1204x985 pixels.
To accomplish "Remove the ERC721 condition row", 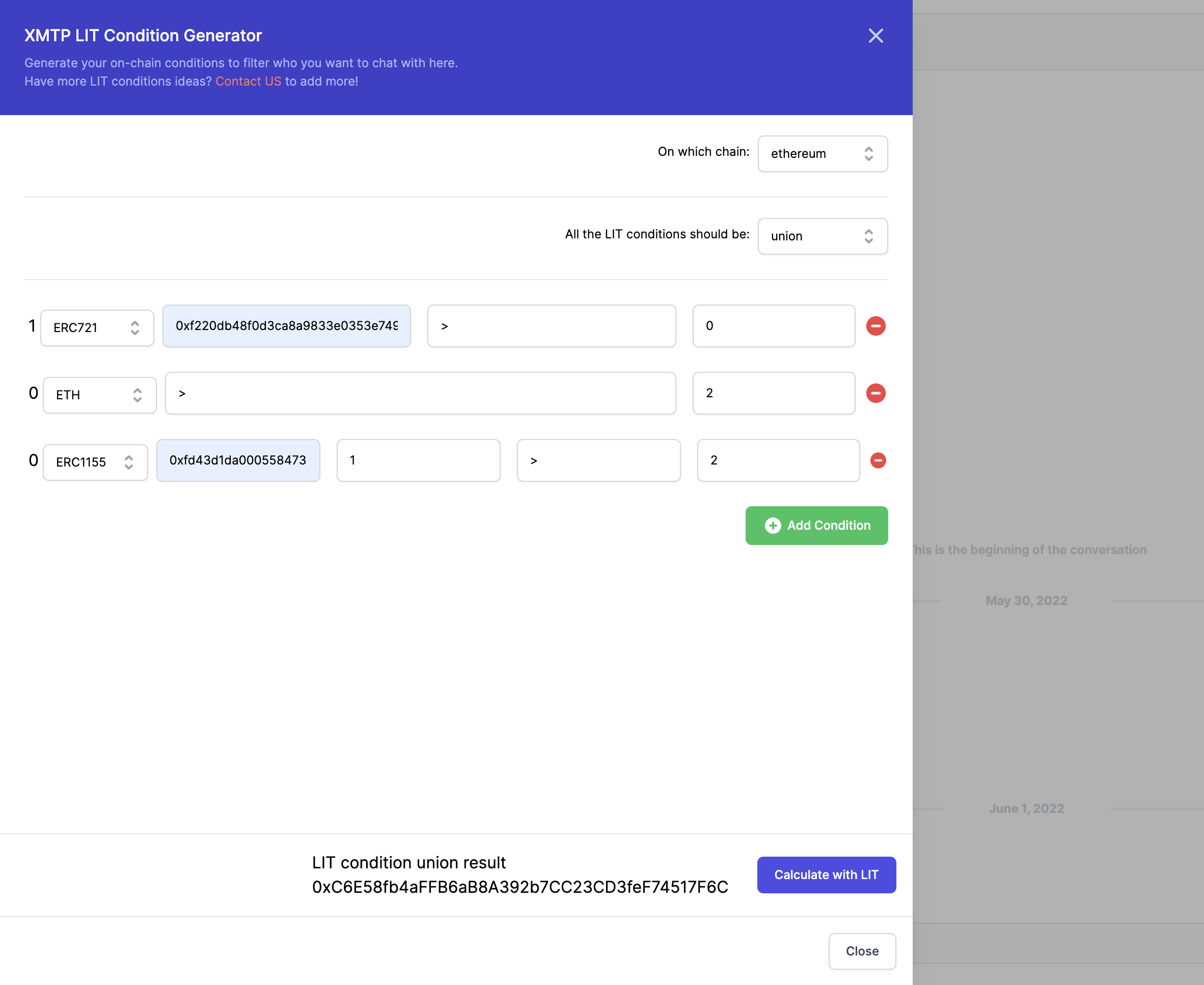I will tap(875, 326).
